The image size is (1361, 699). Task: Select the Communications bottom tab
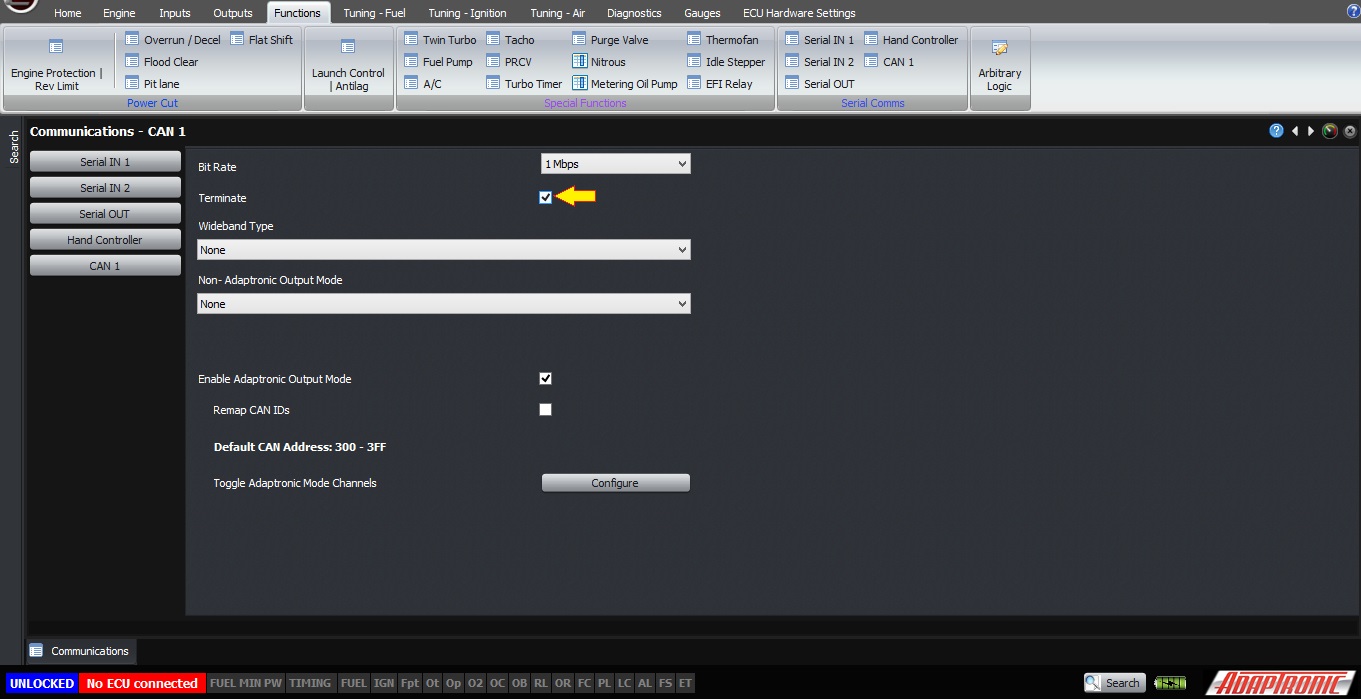(80, 651)
